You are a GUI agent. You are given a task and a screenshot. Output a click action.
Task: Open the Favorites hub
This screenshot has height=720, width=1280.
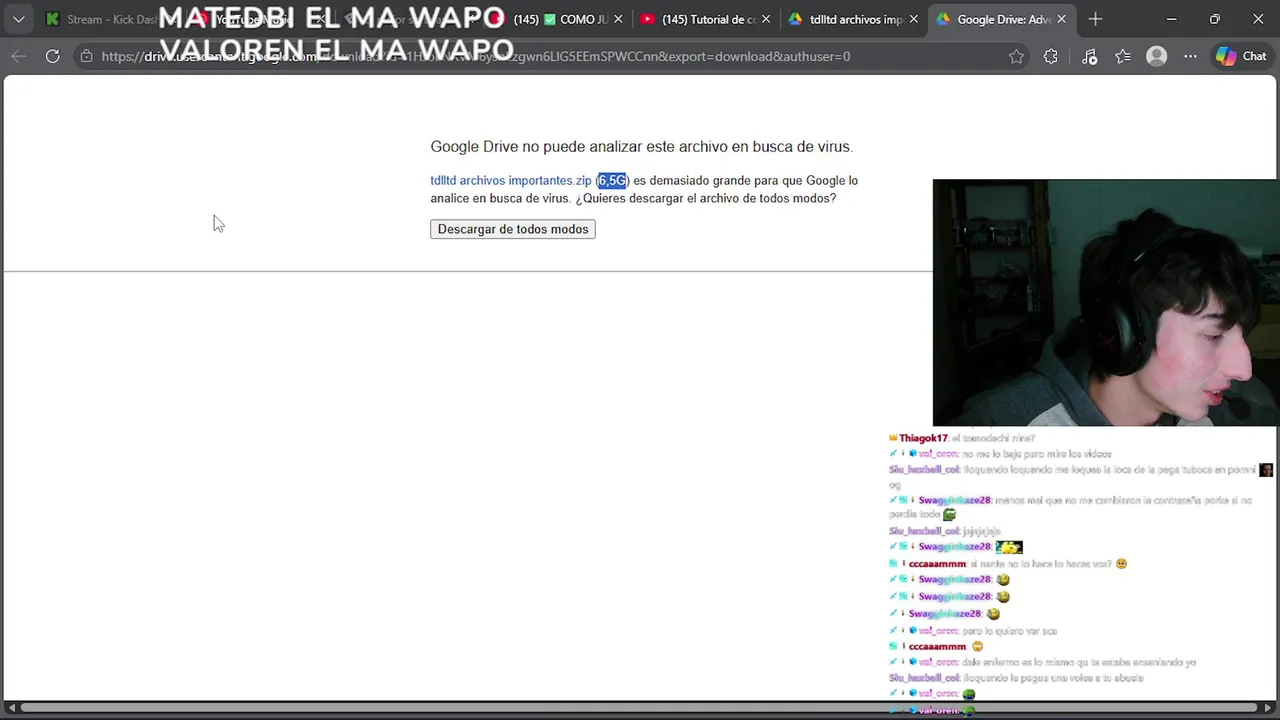[x=1123, y=56]
